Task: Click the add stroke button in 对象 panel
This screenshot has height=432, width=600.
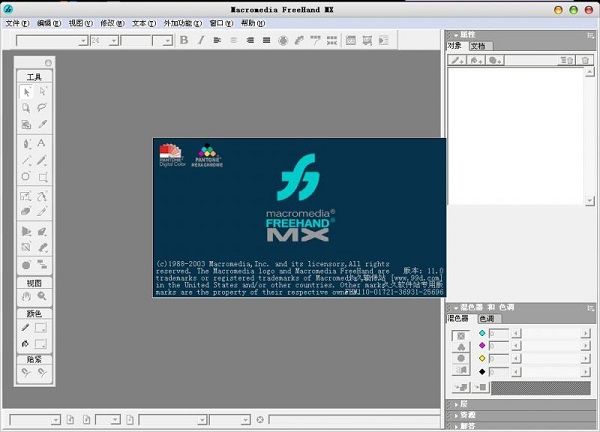Action: point(458,60)
